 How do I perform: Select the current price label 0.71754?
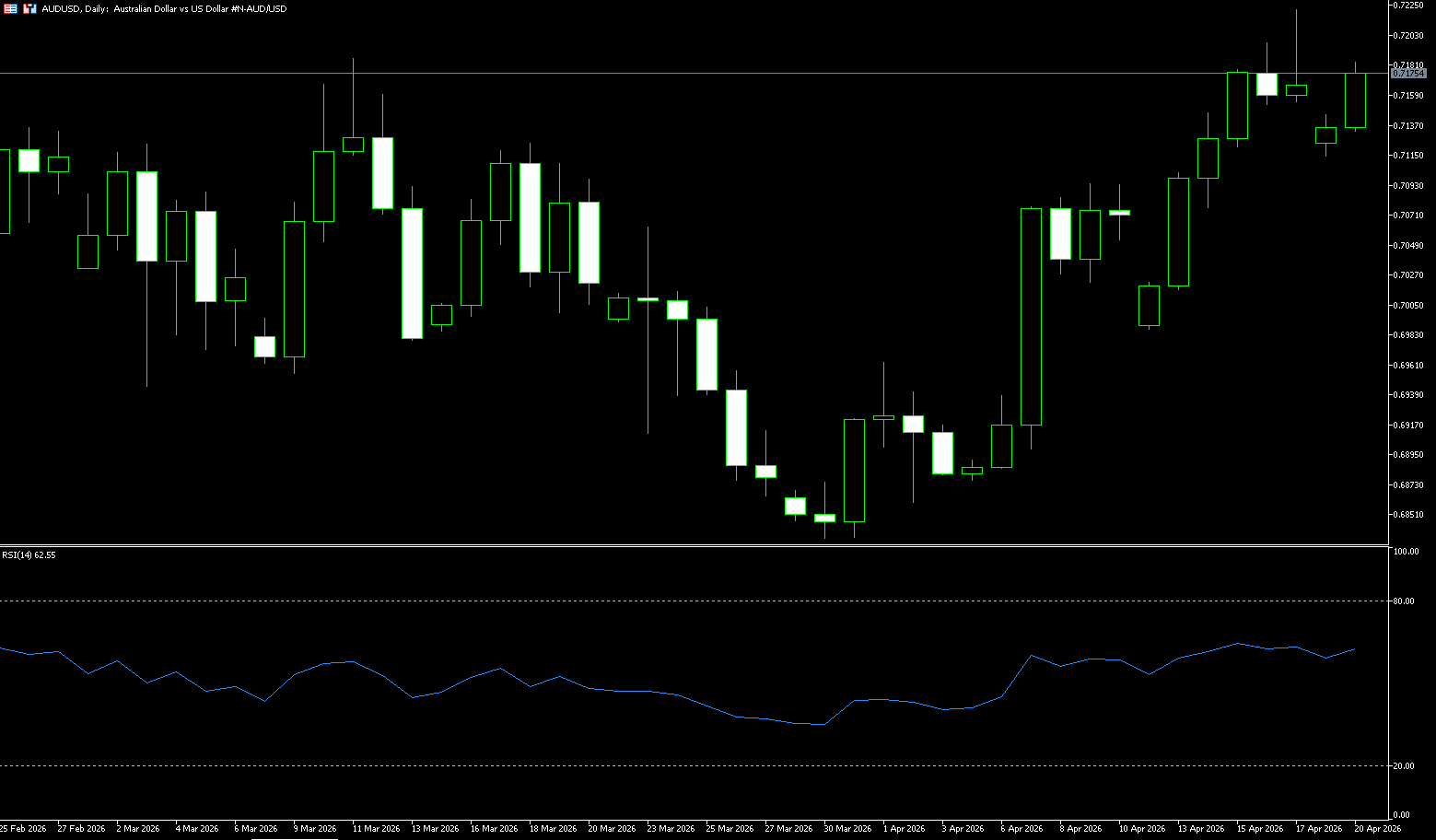(1408, 73)
